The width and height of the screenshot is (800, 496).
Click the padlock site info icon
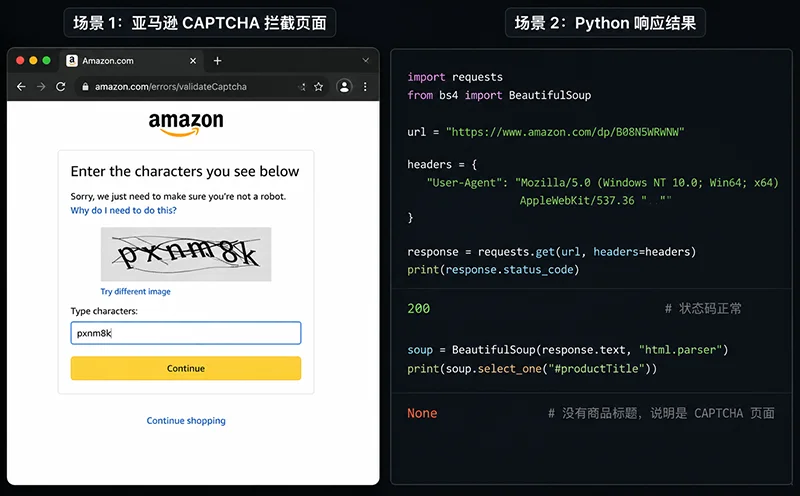coord(85,87)
